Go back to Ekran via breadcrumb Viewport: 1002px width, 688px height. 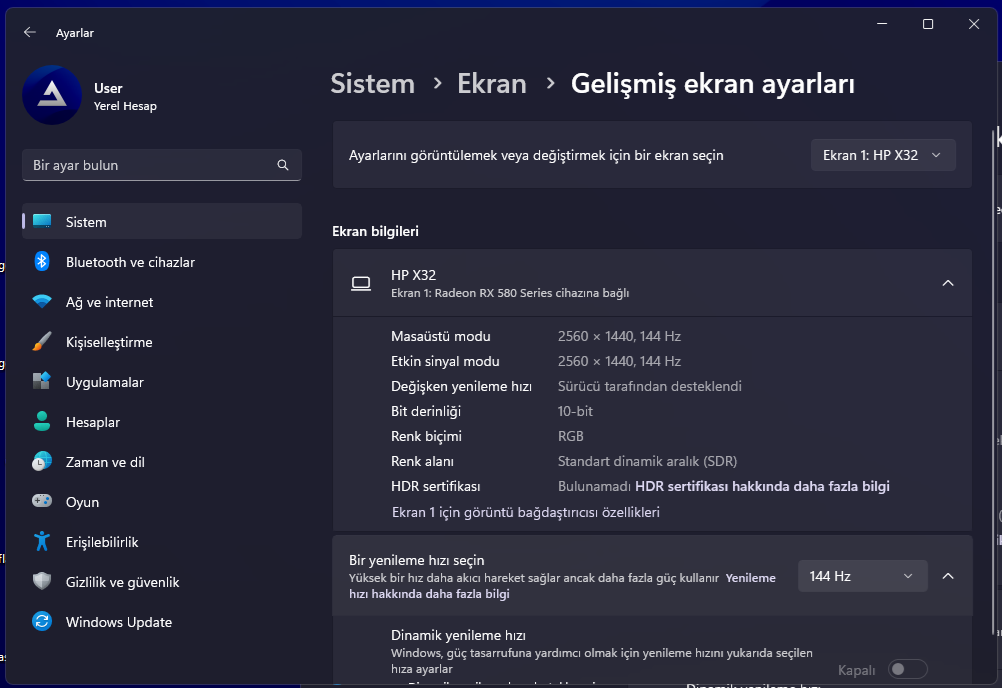(492, 84)
